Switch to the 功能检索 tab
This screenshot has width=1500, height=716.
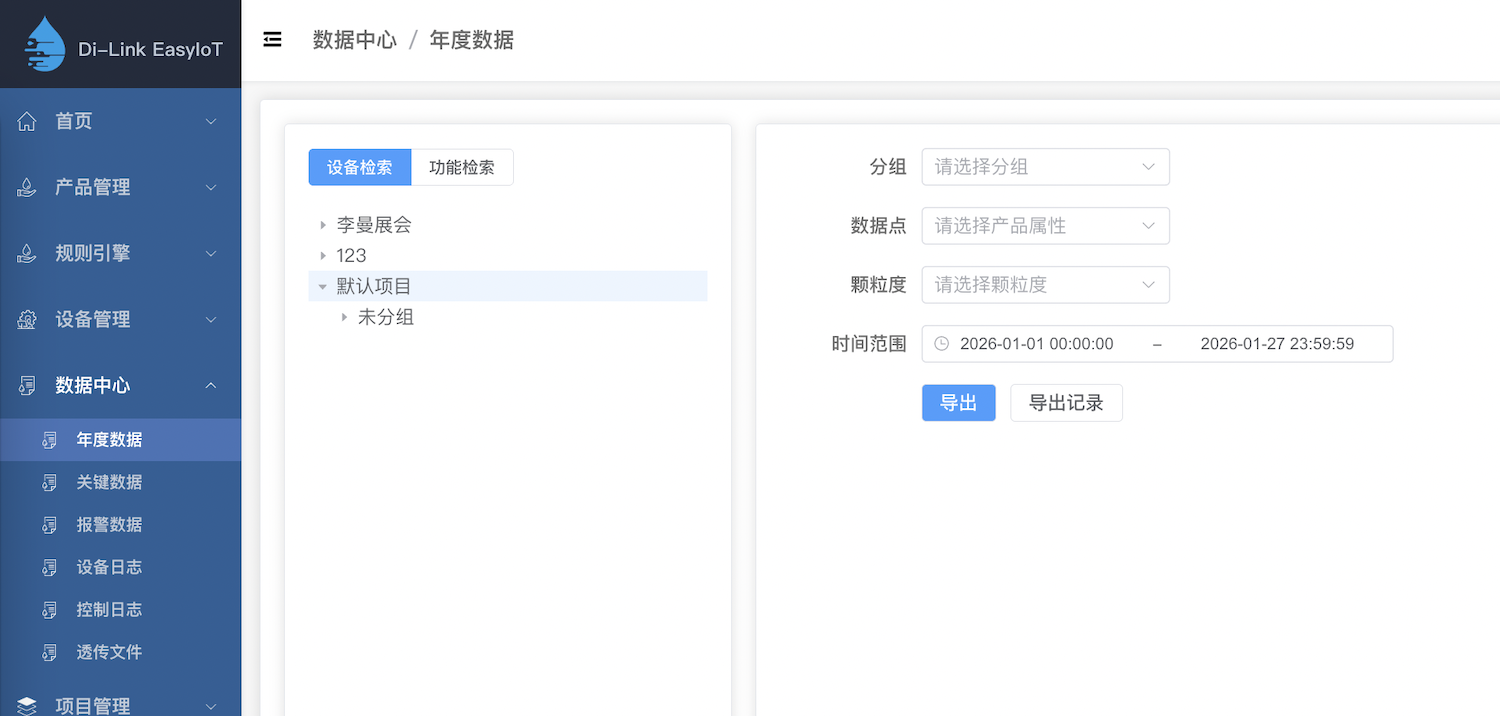(462, 168)
